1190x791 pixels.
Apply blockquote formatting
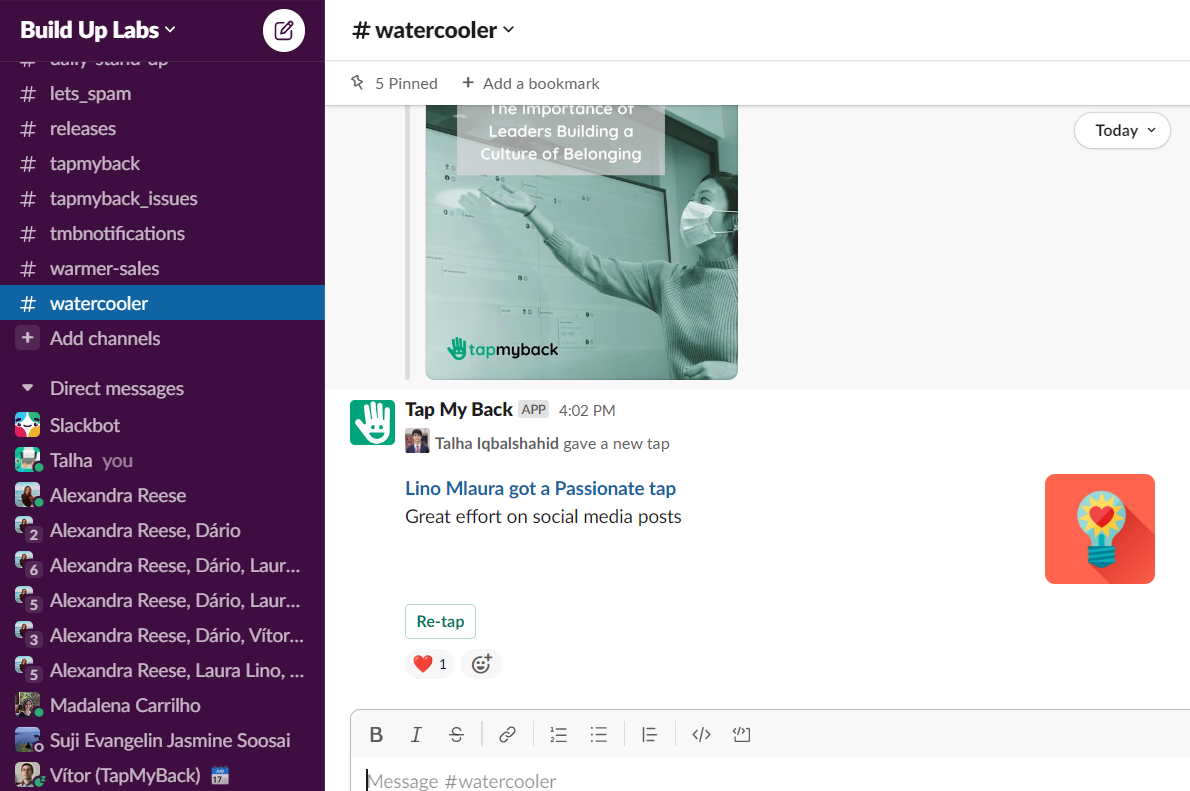[x=649, y=734]
